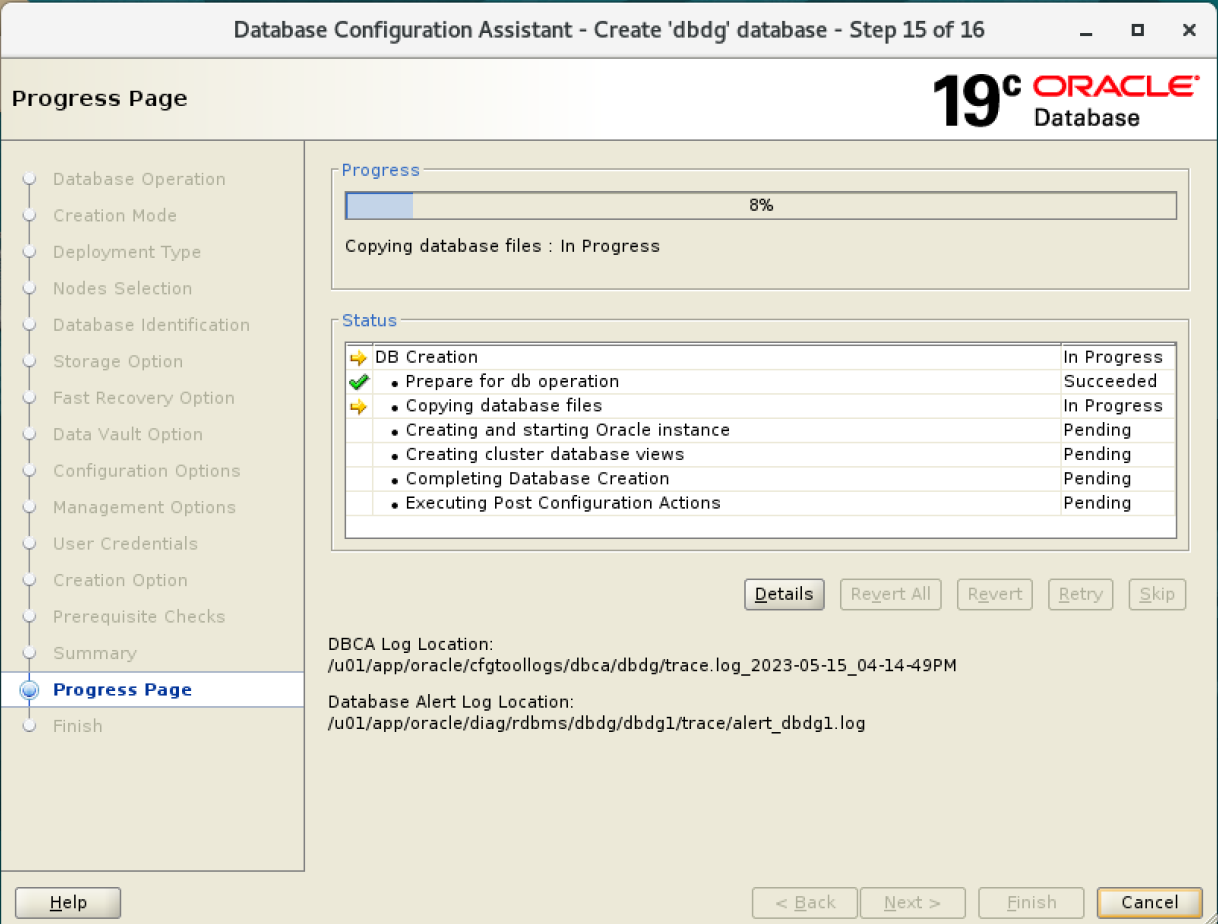Click the window title bar text

tap(609, 30)
